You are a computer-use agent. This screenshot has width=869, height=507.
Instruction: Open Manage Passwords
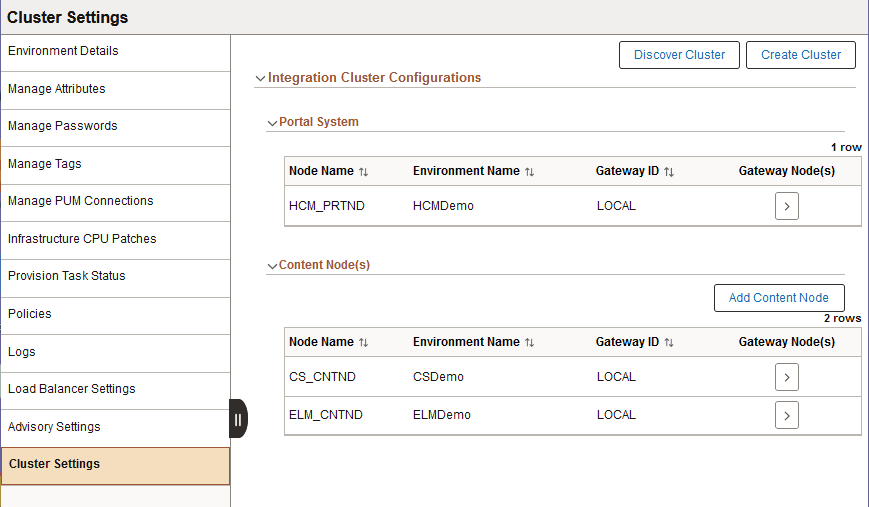point(115,127)
